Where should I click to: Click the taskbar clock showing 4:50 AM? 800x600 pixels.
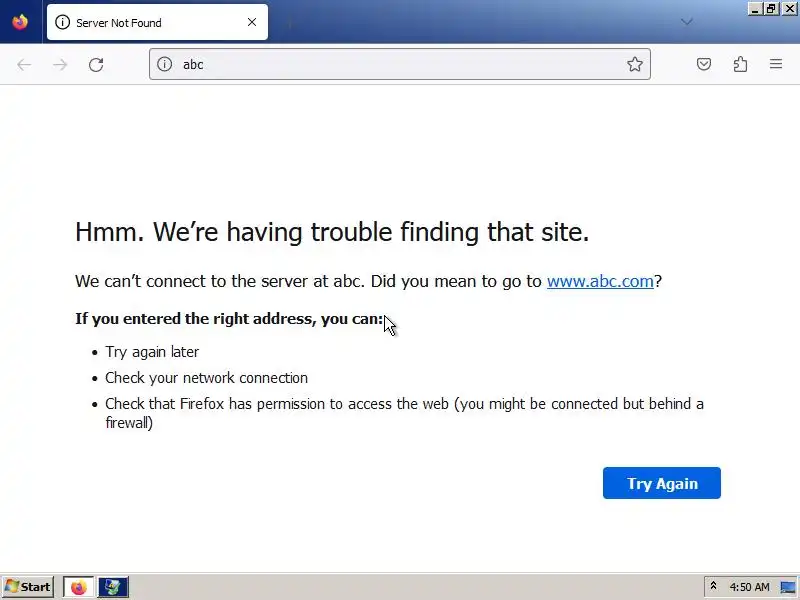pos(749,587)
